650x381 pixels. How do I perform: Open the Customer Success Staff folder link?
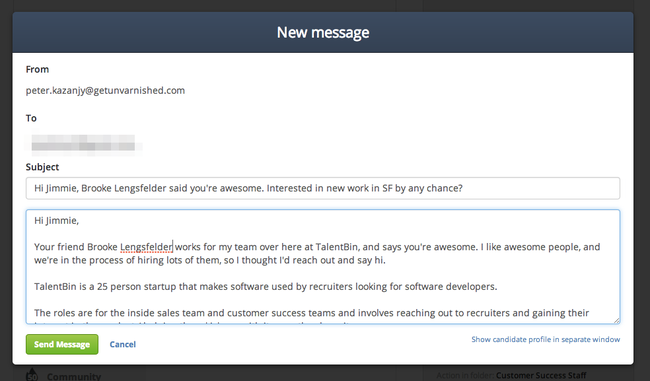(541, 375)
